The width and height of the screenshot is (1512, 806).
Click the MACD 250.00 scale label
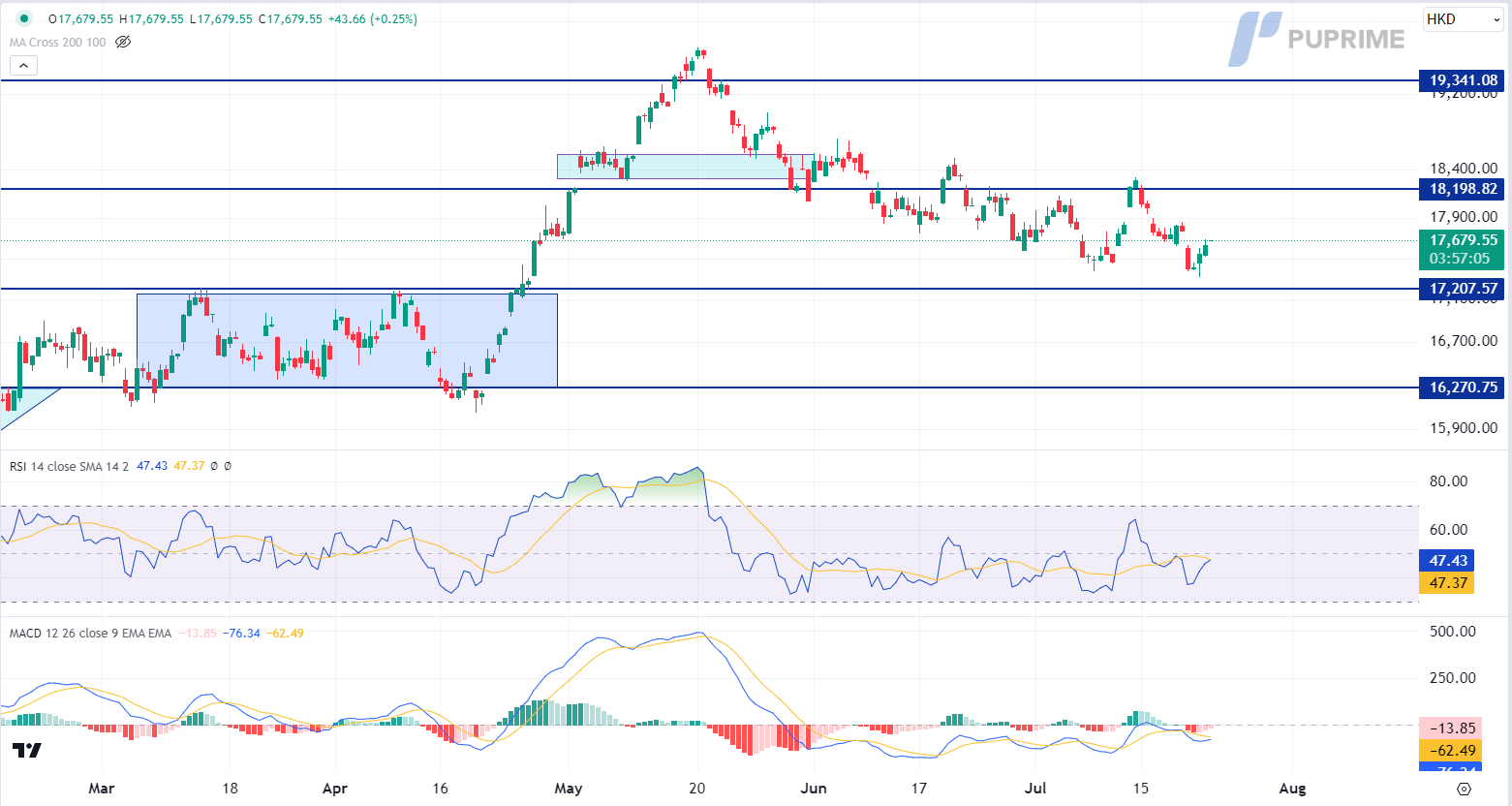coord(1453,678)
